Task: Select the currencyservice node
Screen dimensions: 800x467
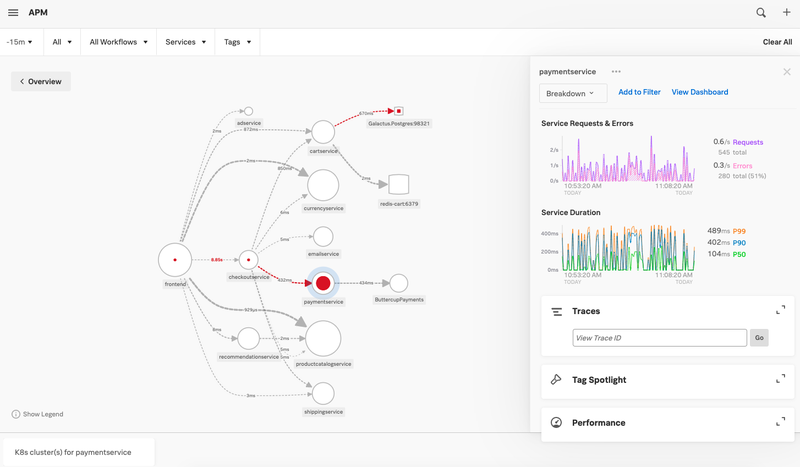Action: click(x=323, y=186)
